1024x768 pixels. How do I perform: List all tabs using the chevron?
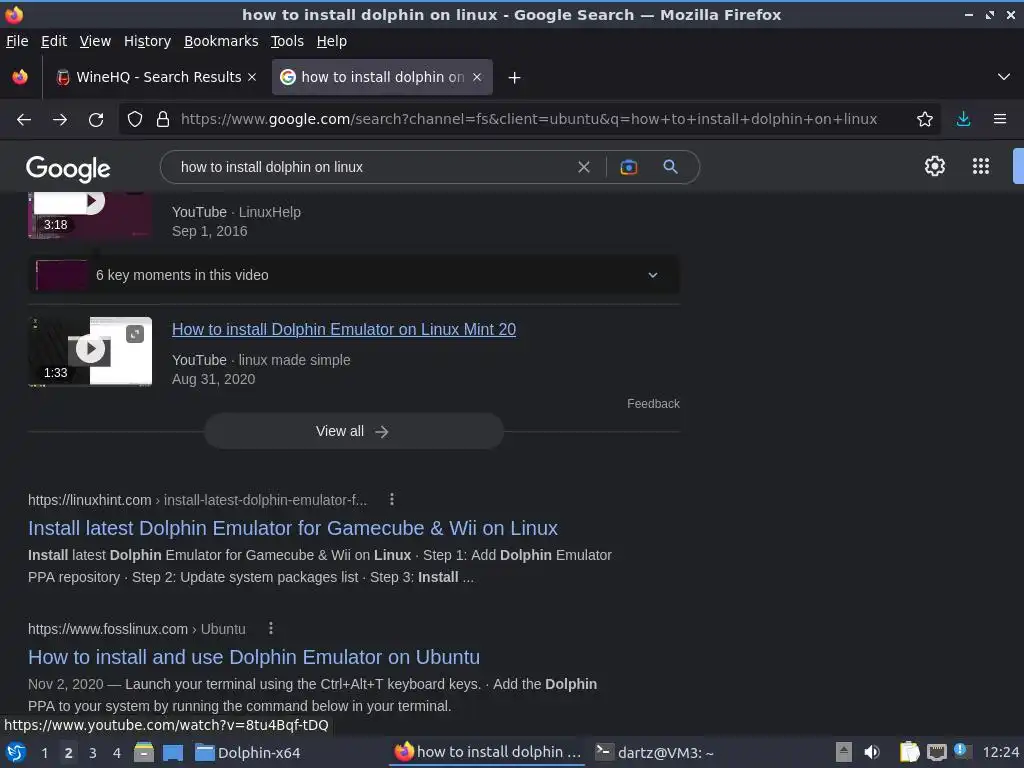[1004, 77]
